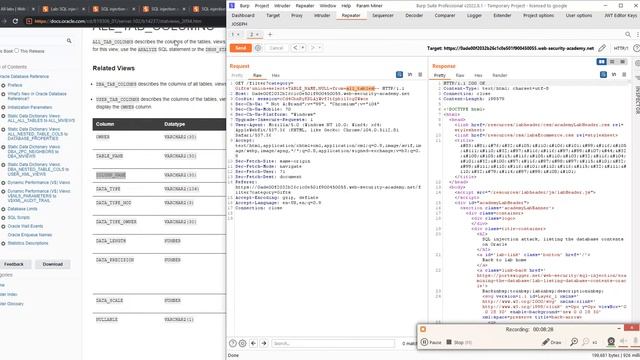640x360 pixels.
Task: Switch request view to Hex
Action: 276,76
